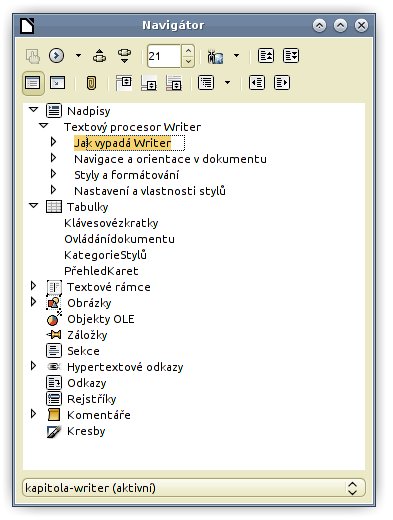The width and height of the screenshot is (393, 520).
Task: Select Nastavení a vlastnosti stylů text
Action: click(x=150, y=191)
